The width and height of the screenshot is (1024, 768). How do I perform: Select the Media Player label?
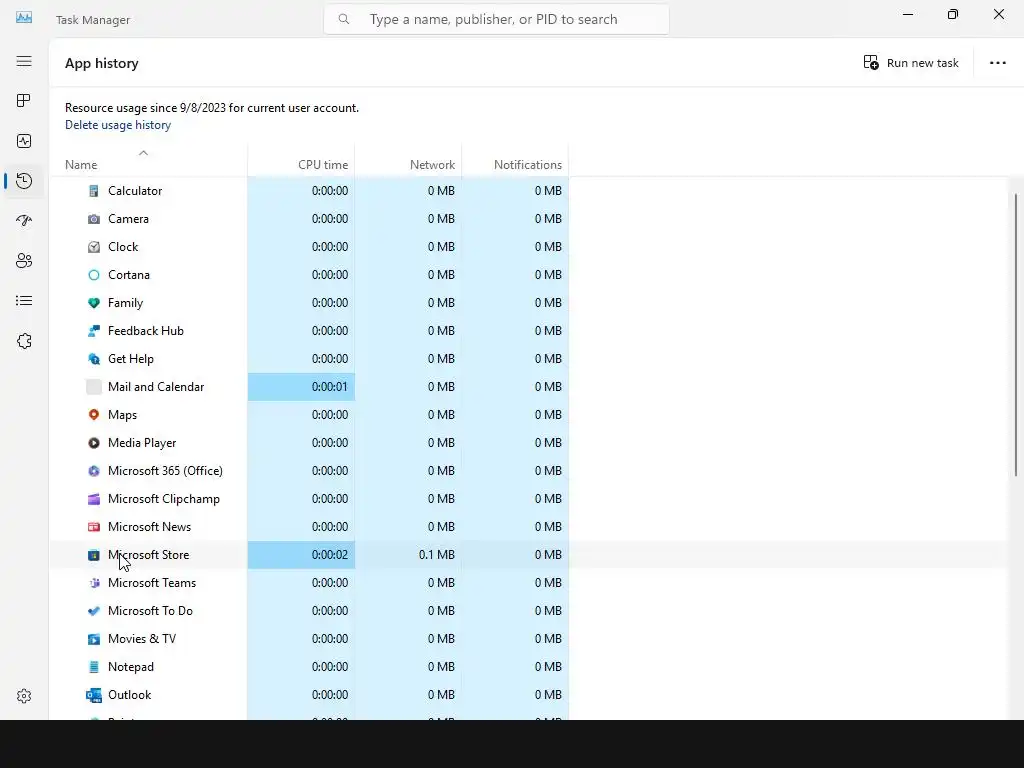point(142,443)
